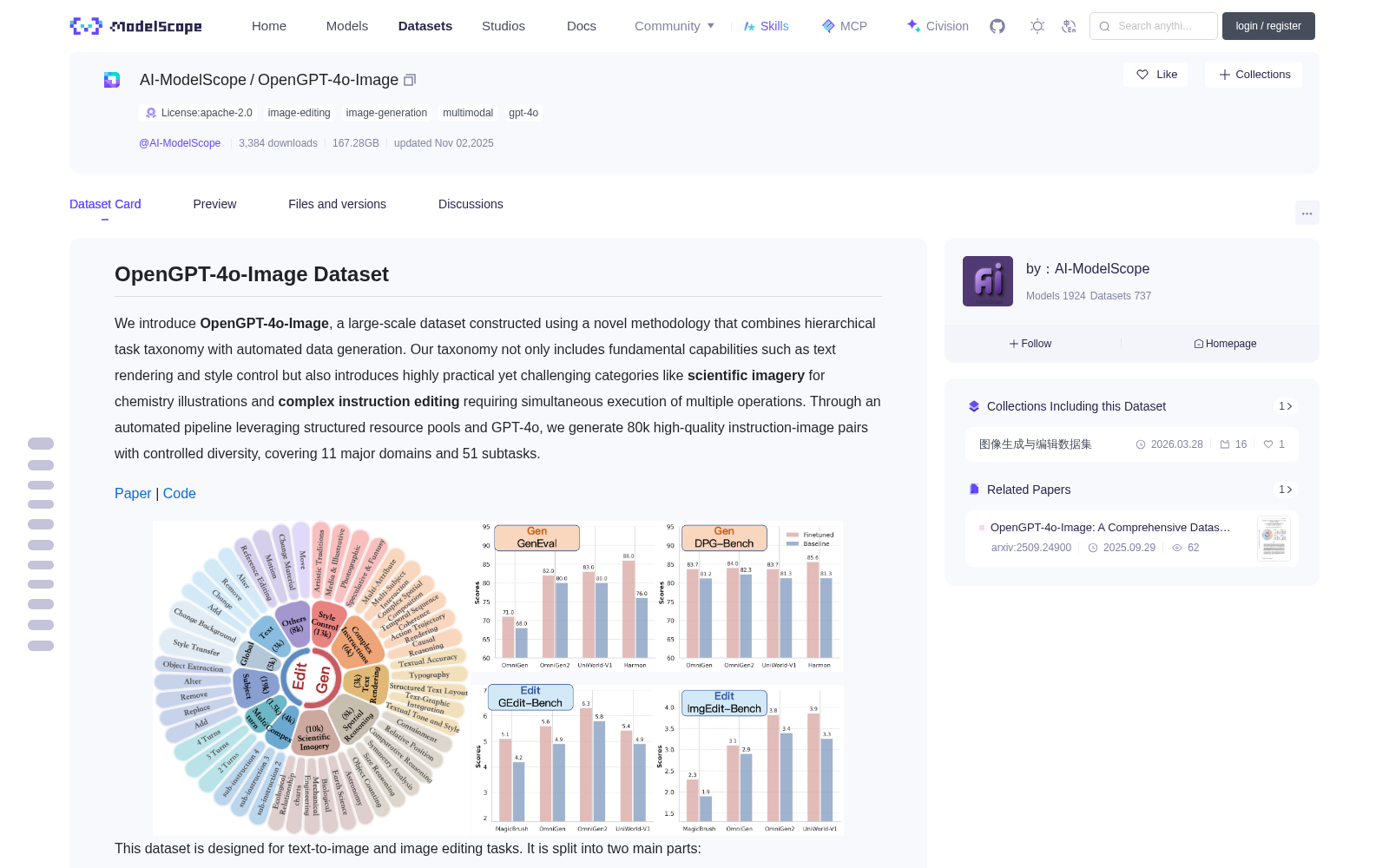Click the heart icon on collection row

1268,444
